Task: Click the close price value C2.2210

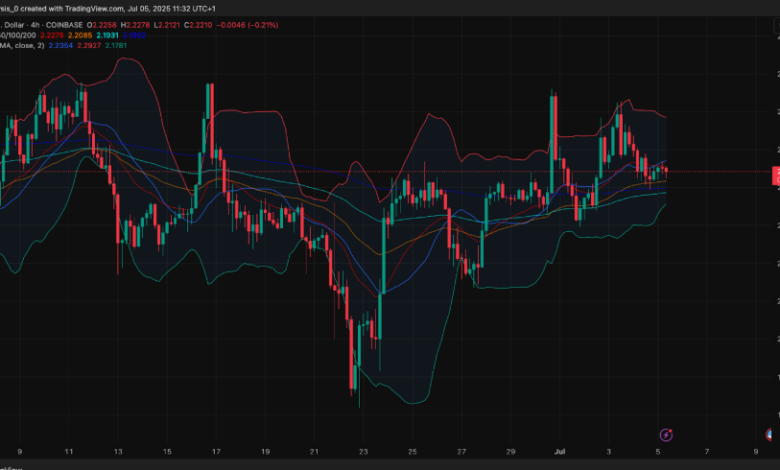Action: 198,25
